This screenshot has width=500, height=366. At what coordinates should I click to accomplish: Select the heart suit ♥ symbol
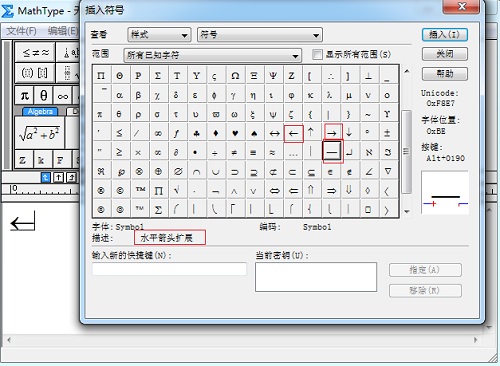click(x=235, y=133)
